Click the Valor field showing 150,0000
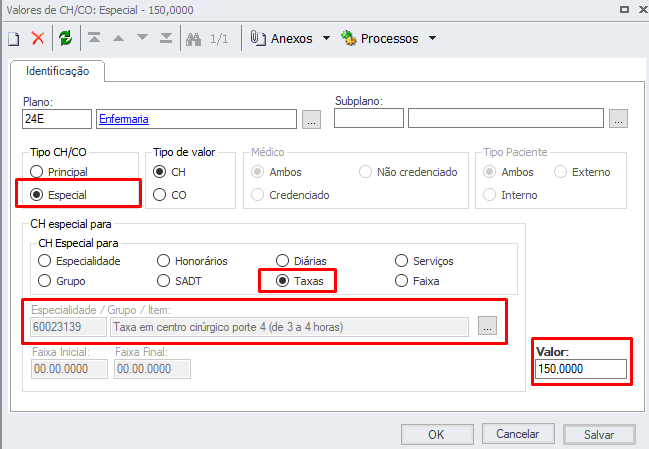 (581, 369)
